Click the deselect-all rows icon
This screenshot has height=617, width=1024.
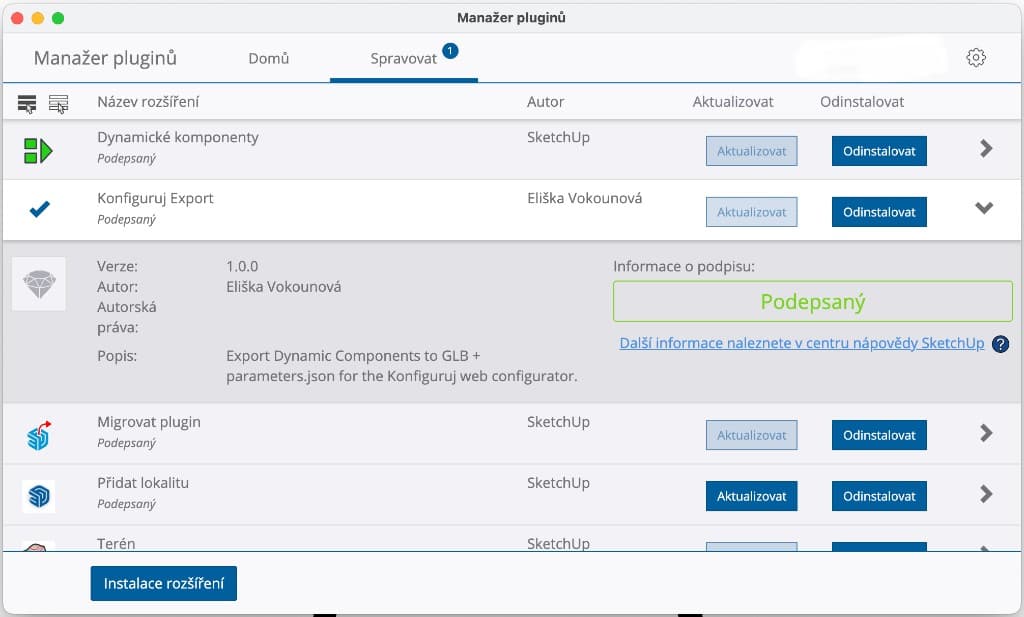pos(58,103)
